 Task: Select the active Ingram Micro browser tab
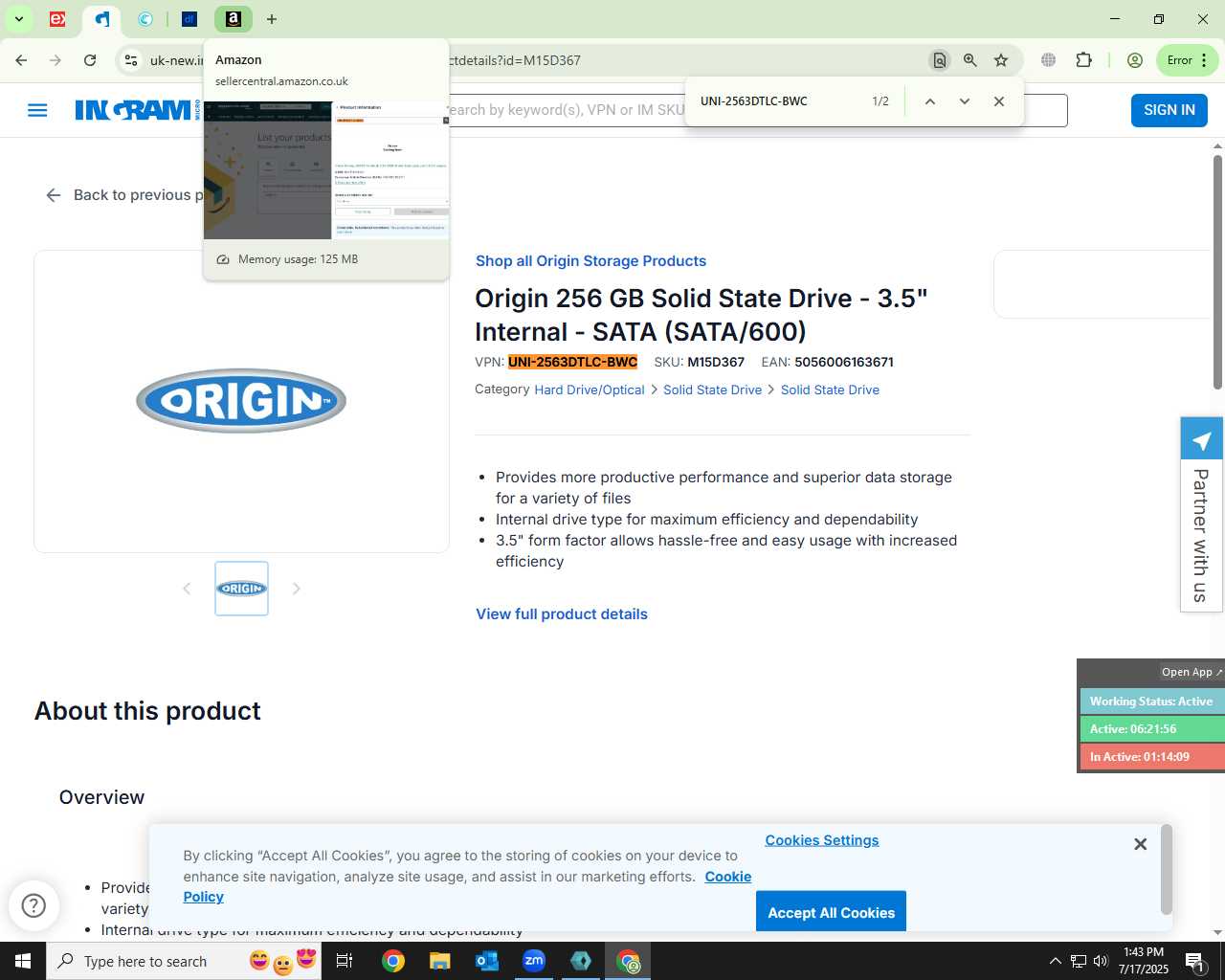(x=101, y=19)
